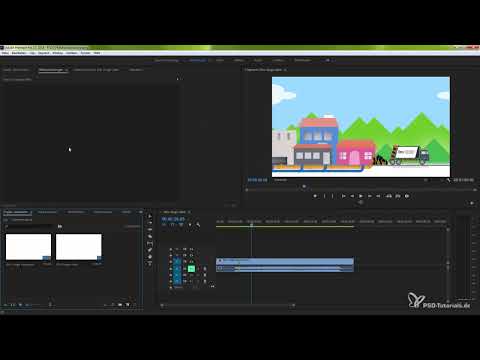Screen dimensions: 480x360
Task: Open Program monitor settings wrench
Action: click(448, 180)
